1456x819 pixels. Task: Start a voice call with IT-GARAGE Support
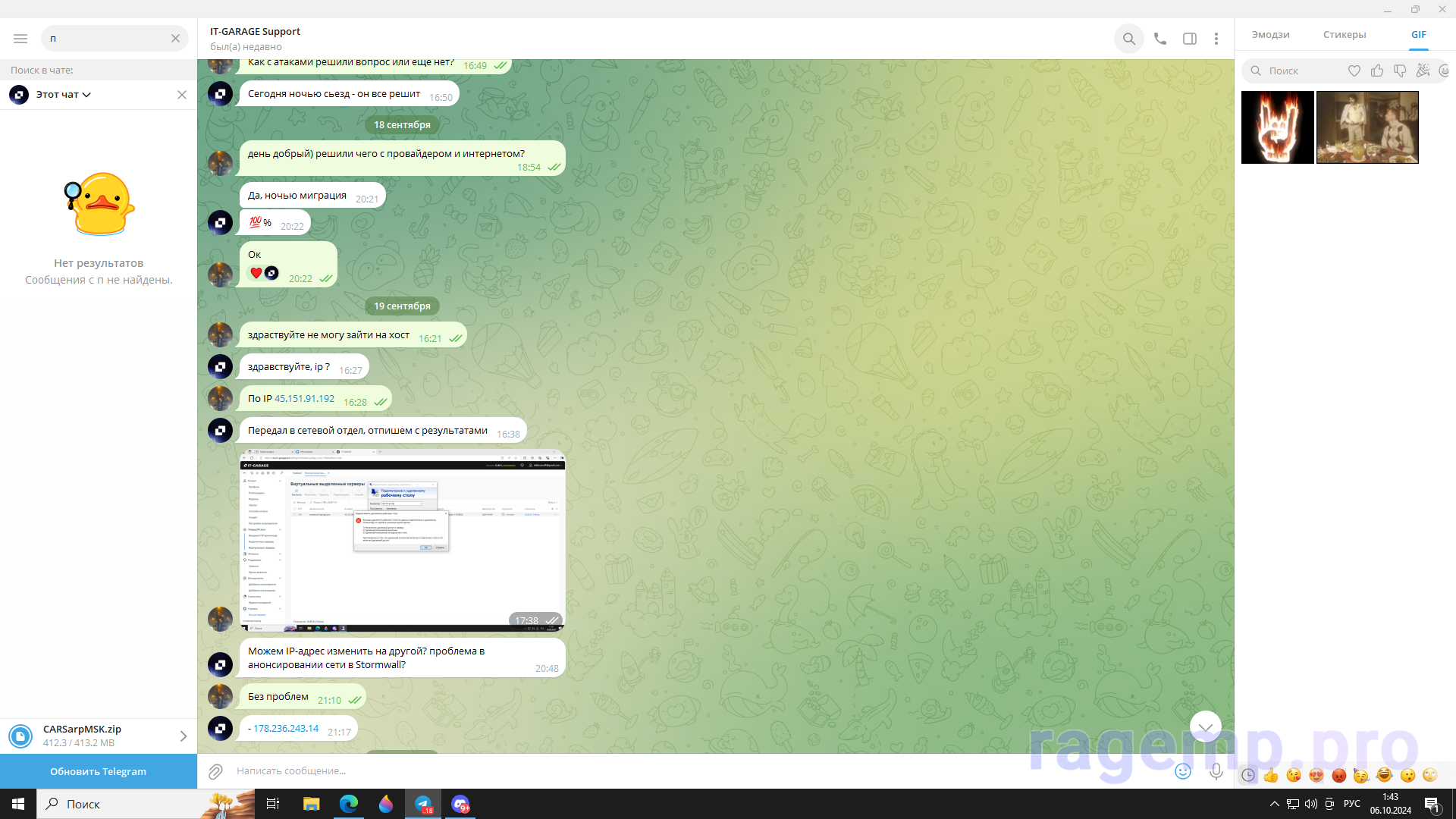[x=1159, y=39]
